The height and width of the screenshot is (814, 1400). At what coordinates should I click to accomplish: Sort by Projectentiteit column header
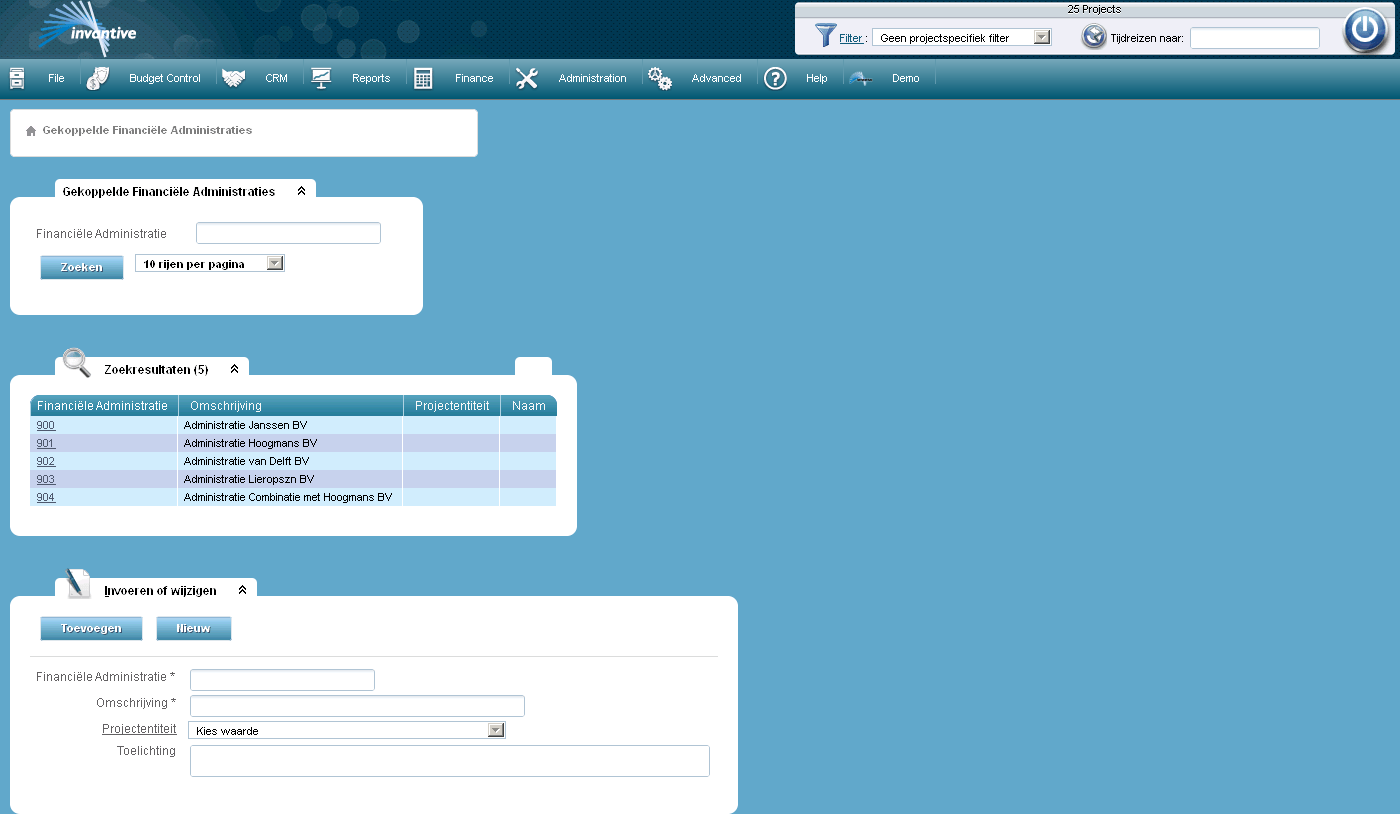pyautogui.click(x=452, y=405)
